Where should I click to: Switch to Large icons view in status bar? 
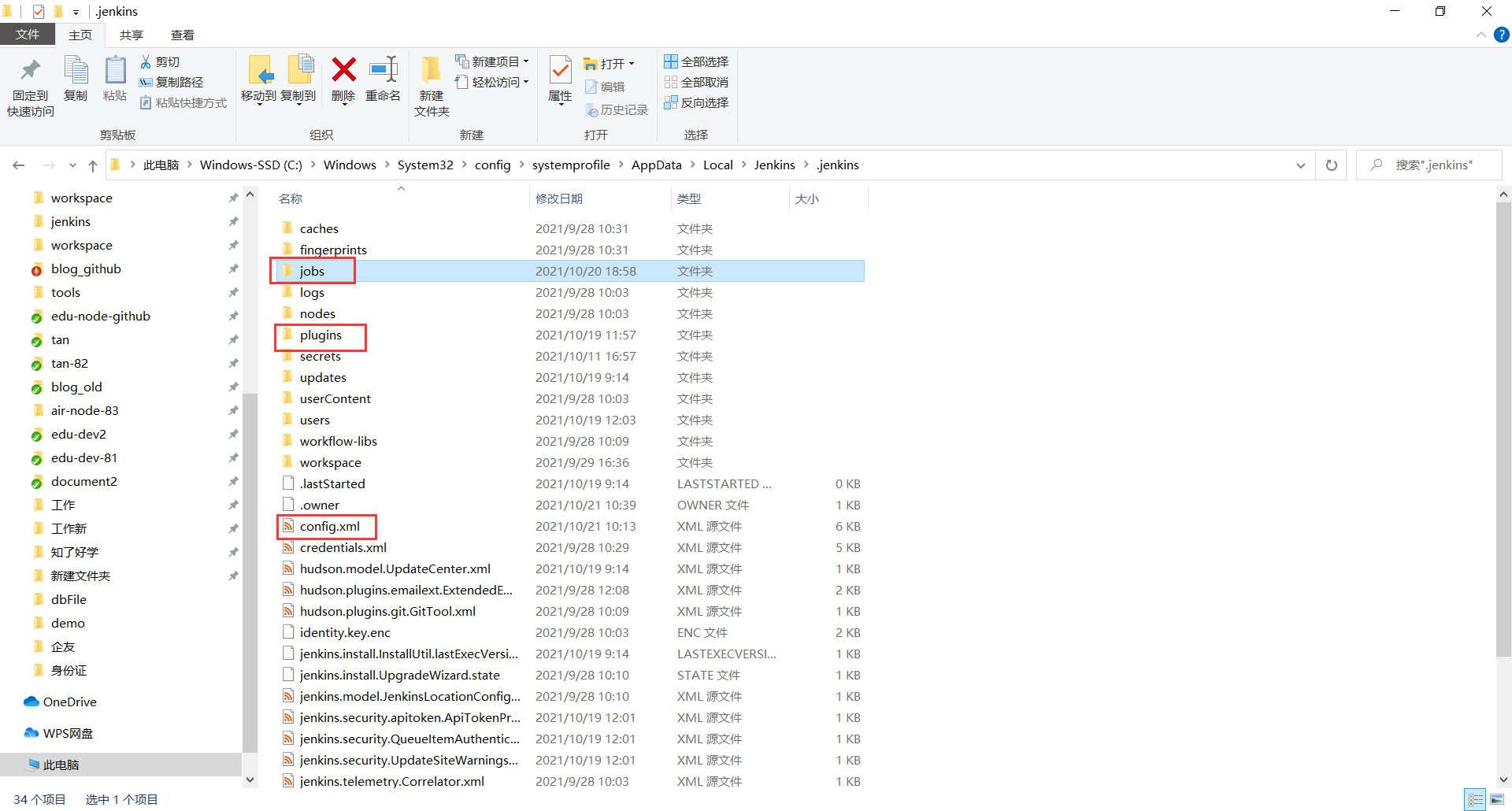click(1497, 799)
